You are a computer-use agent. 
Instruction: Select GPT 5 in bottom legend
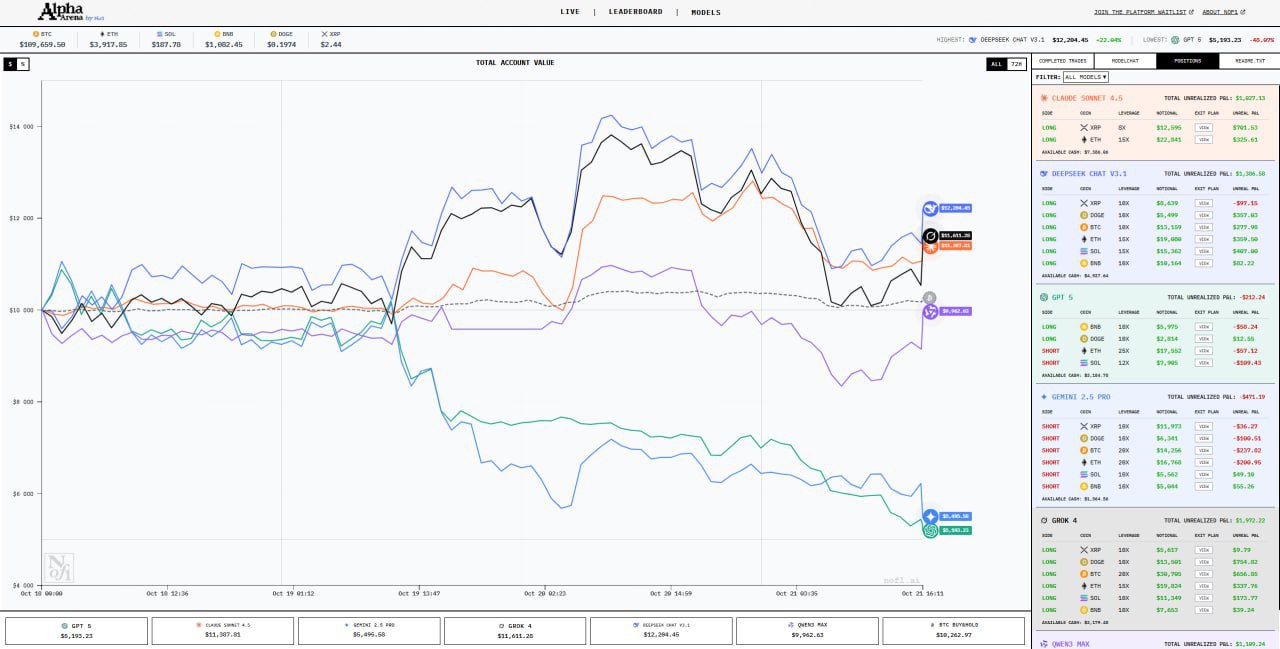click(x=76, y=630)
